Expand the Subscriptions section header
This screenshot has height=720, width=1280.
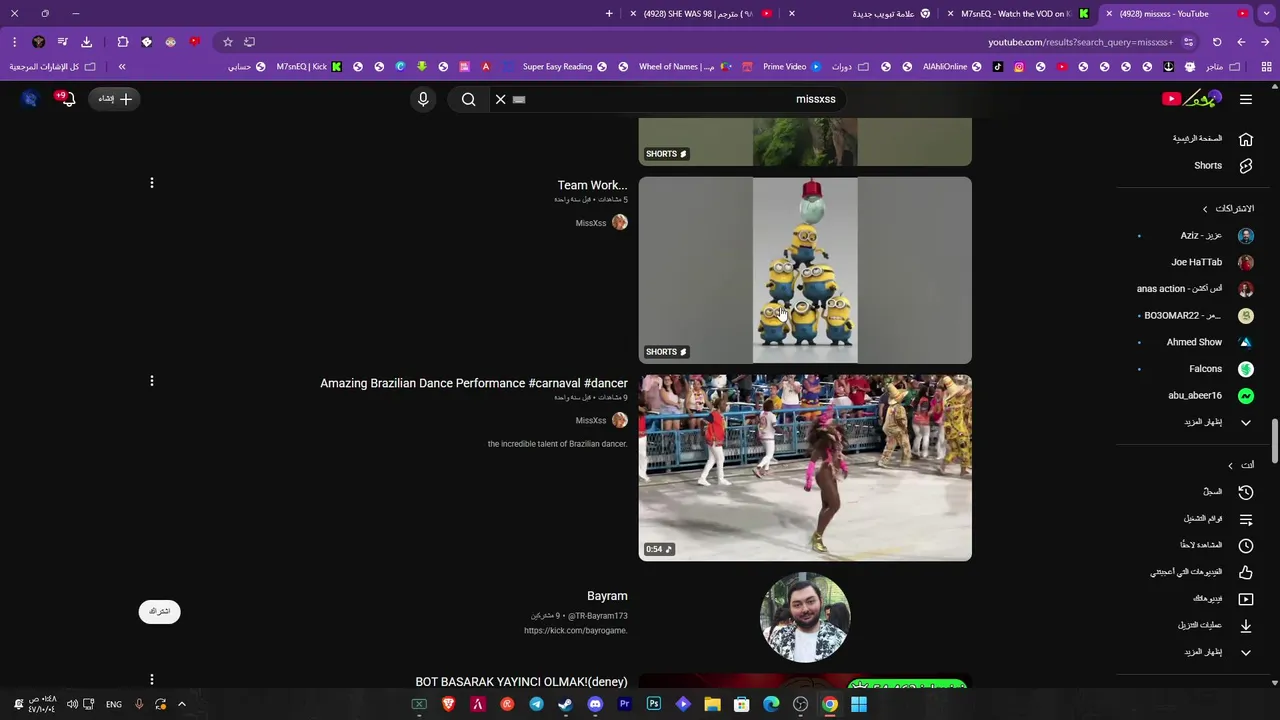coord(1228,208)
